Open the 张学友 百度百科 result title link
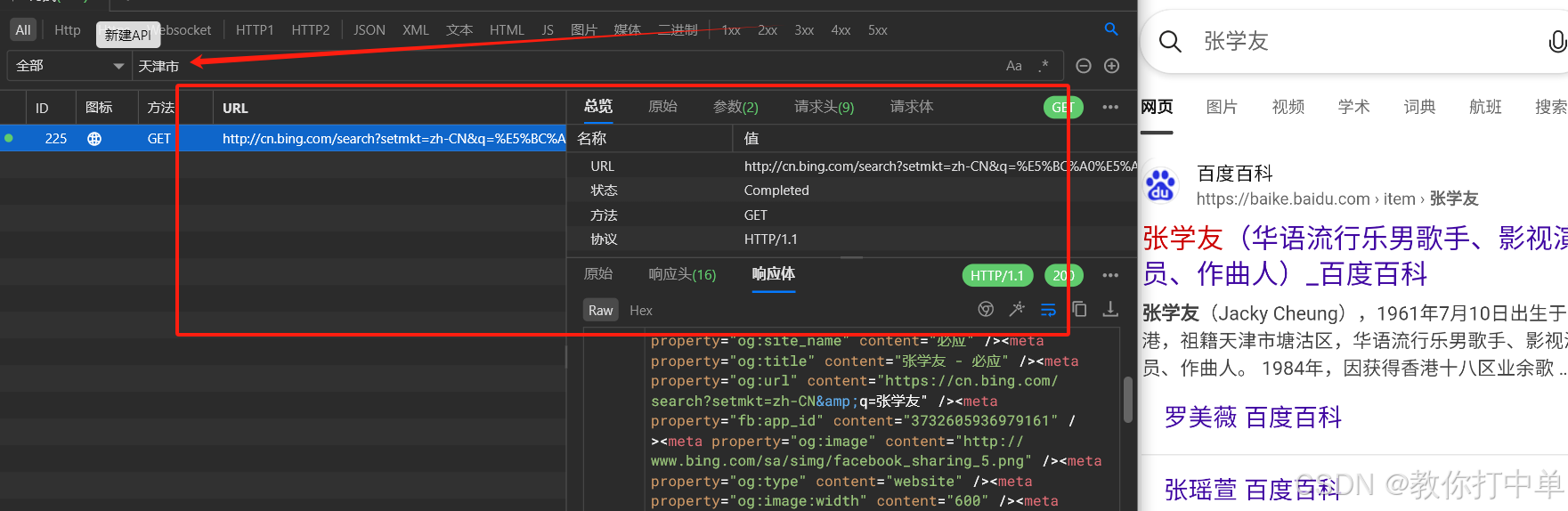Screen dimensions: 1568x511 tap(1355, 255)
